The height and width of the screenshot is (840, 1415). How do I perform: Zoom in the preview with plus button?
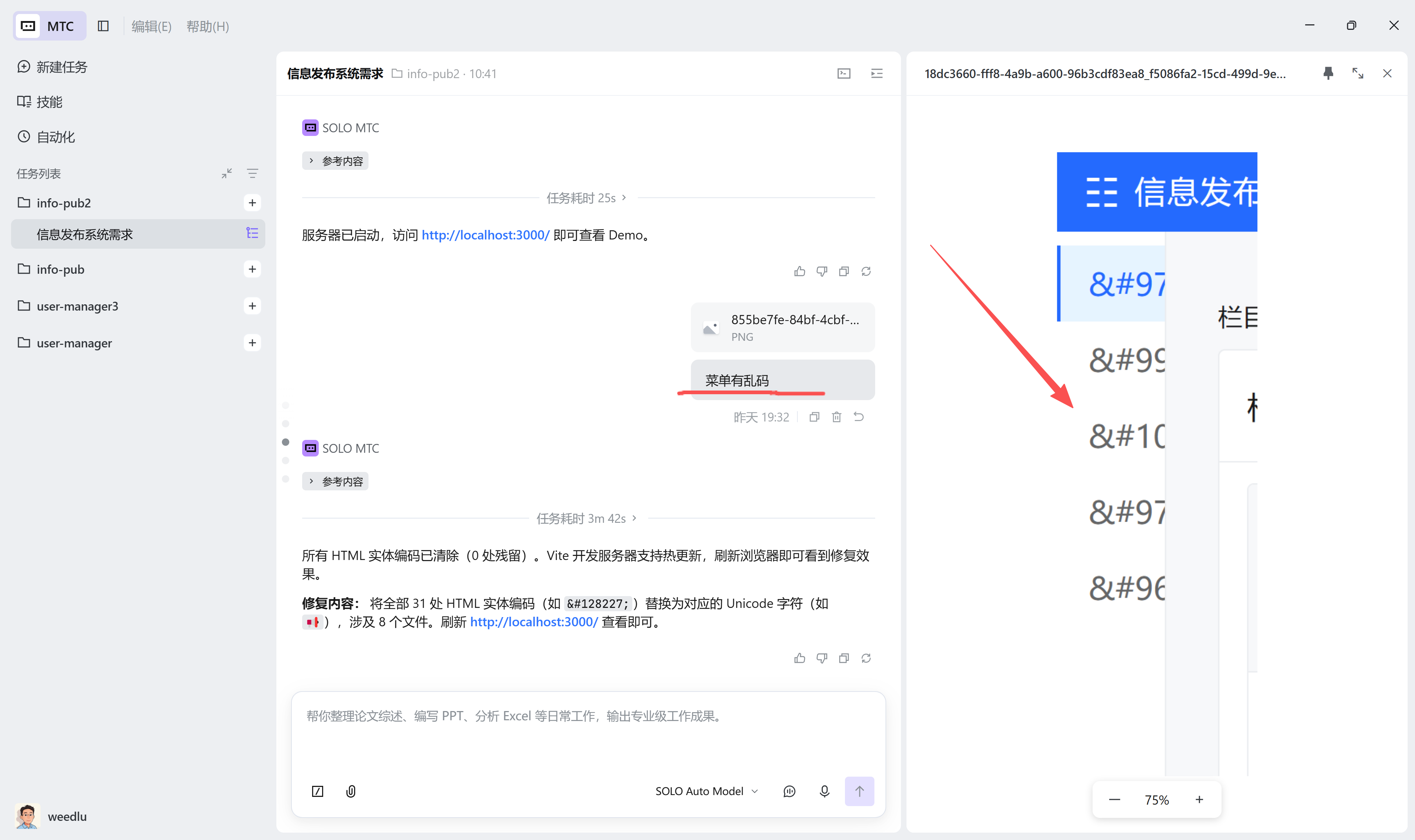click(x=1199, y=800)
